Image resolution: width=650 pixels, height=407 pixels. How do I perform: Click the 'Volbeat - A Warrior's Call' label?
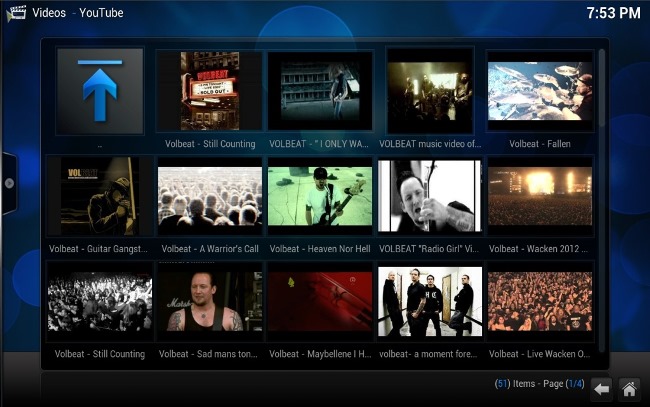[x=210, y=249]
